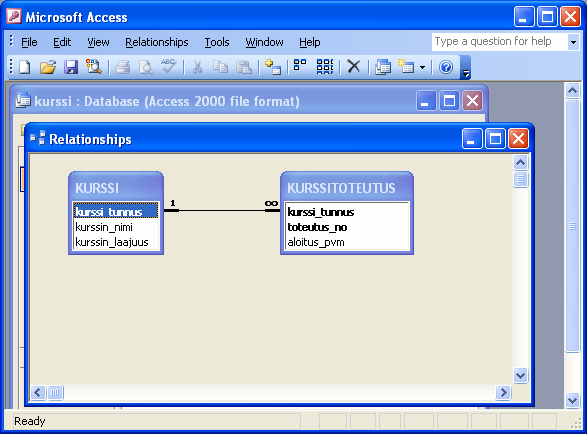Save the relationships layout with the floppy icon

click(x=71, y=67)
